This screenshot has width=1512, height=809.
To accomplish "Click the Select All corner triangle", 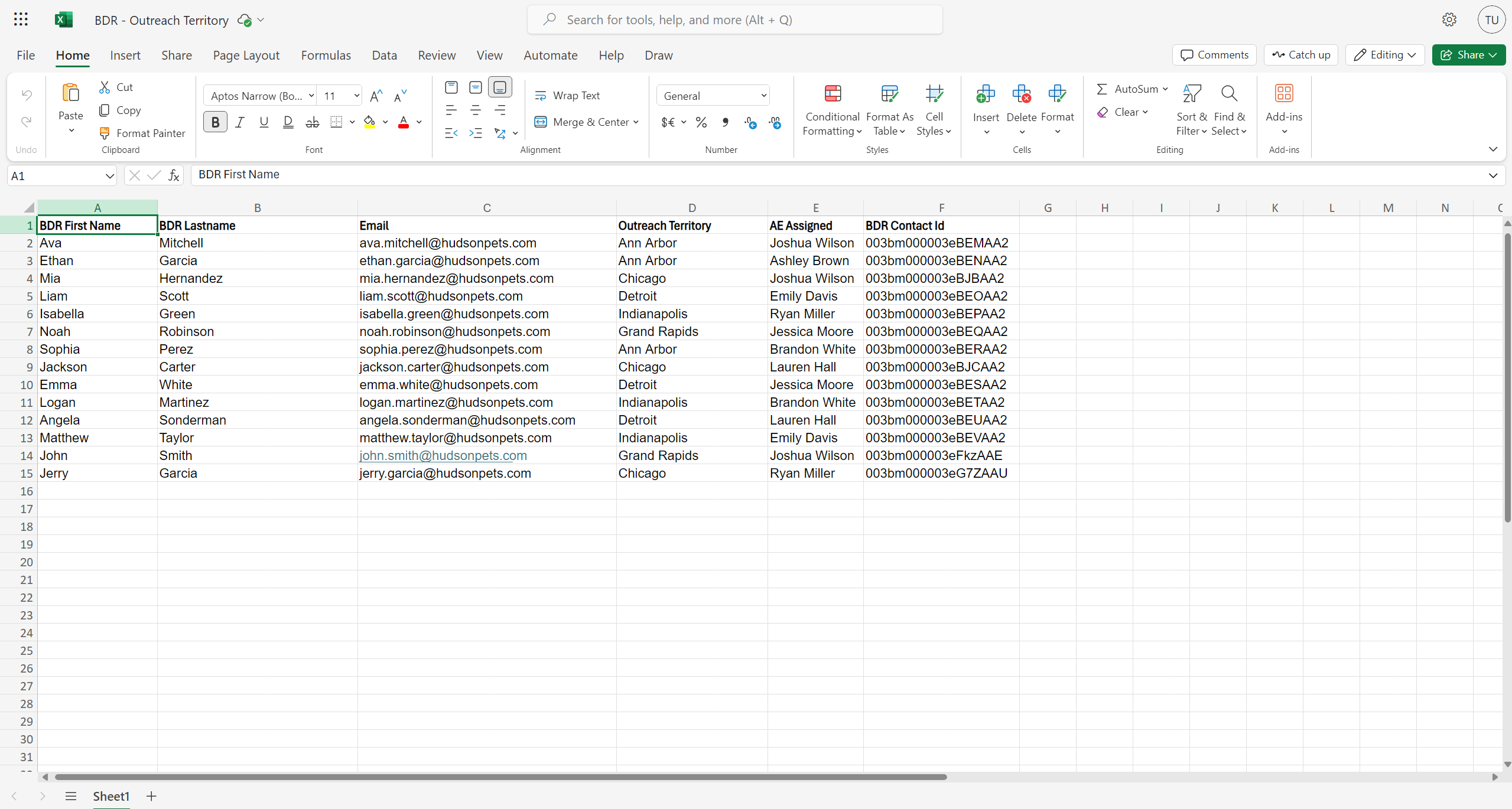I will click(x=28, y=207).
